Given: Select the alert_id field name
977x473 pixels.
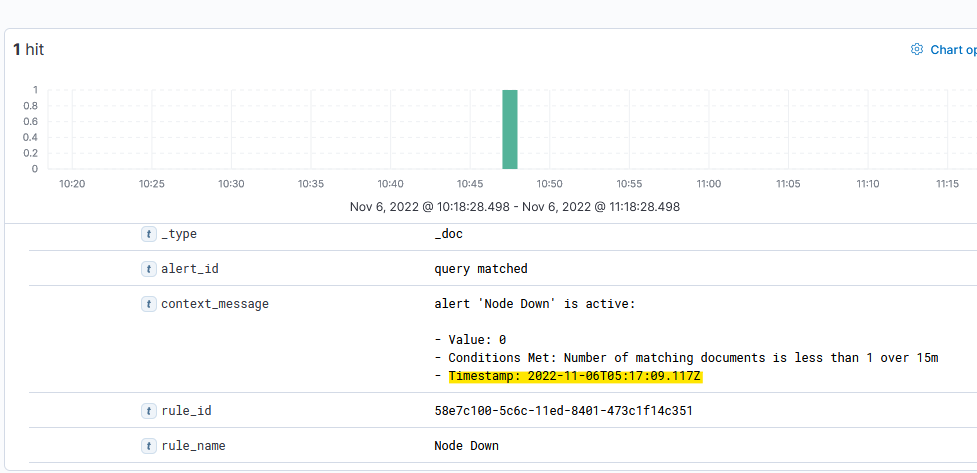Looking at the screenshot, I should [190, 269].
